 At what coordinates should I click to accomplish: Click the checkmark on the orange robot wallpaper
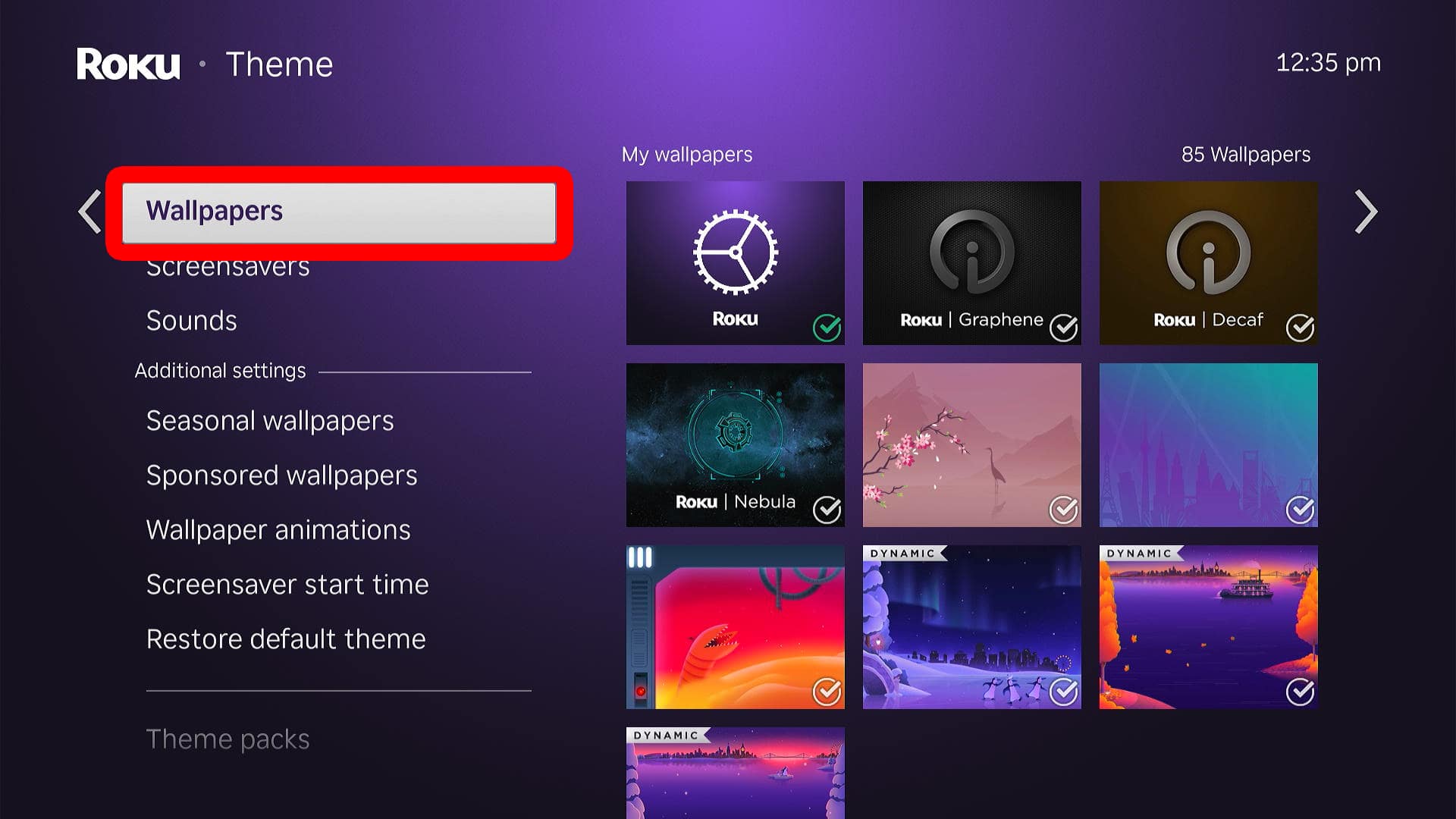click(827, 692)
